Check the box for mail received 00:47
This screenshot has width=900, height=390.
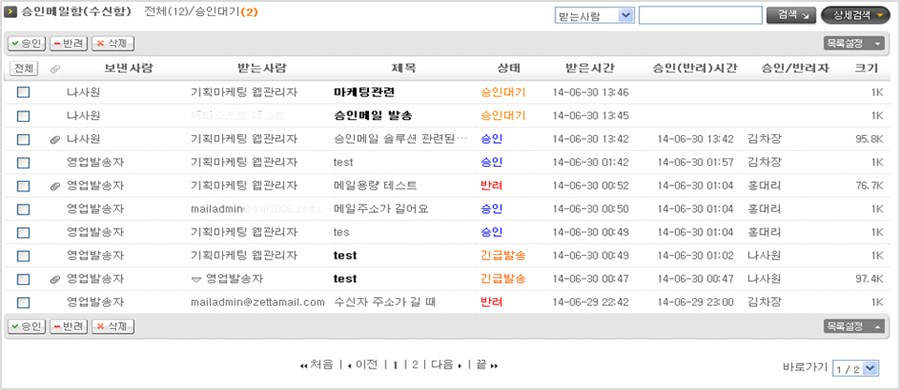23,279
